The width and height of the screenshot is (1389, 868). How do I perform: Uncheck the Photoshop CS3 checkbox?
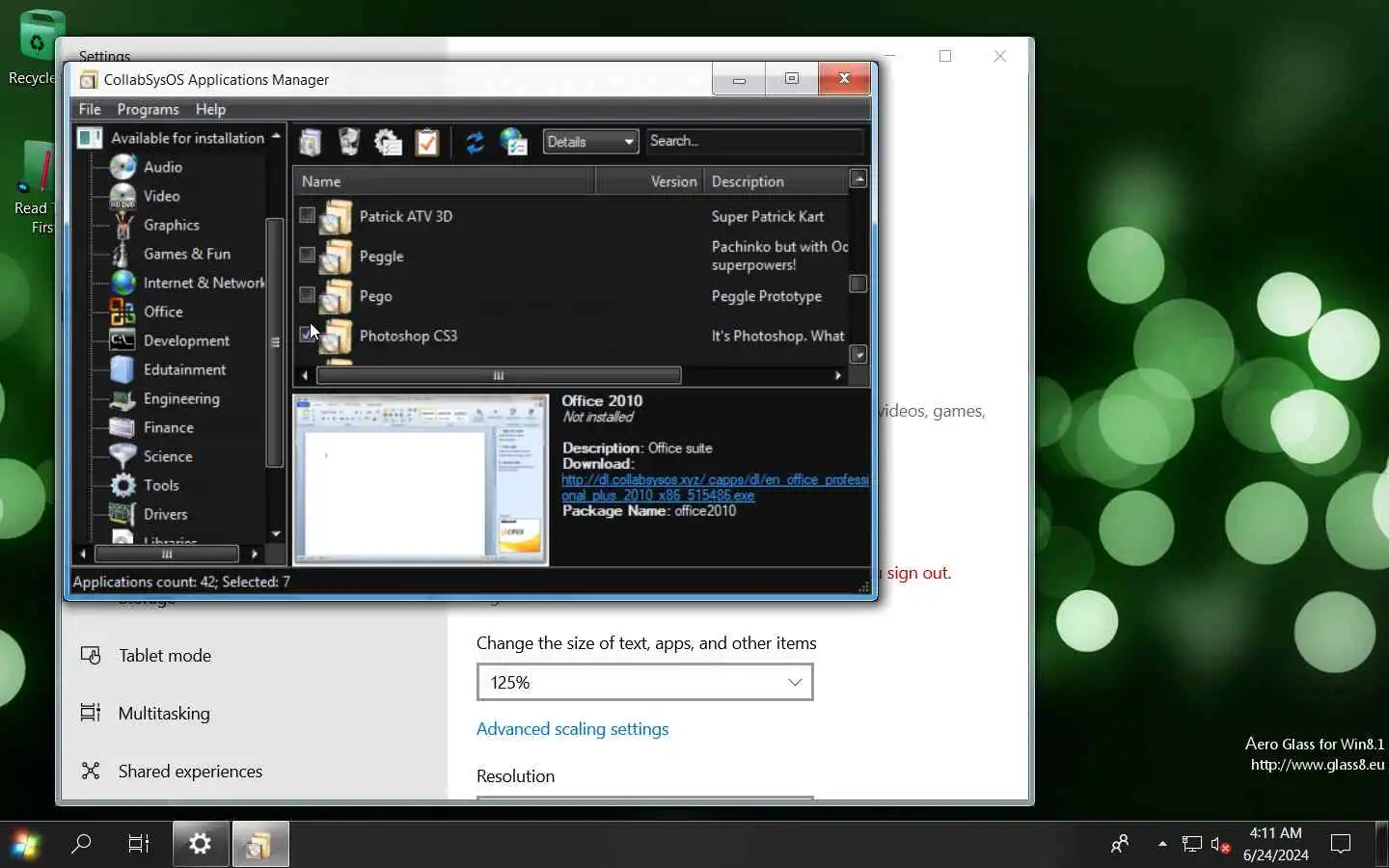[x=307, y=334]
